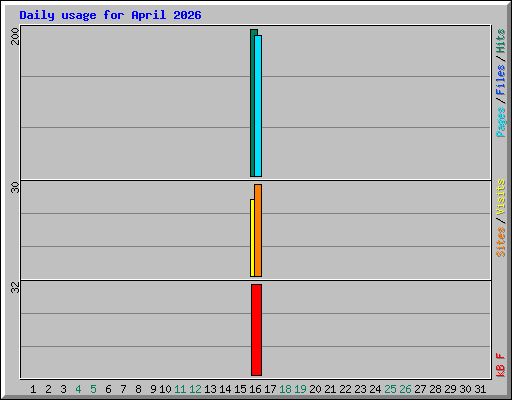The height and width of the screenshot is (400, 512).
Task: Click day 17 on the x-axis
Action: 270,389
